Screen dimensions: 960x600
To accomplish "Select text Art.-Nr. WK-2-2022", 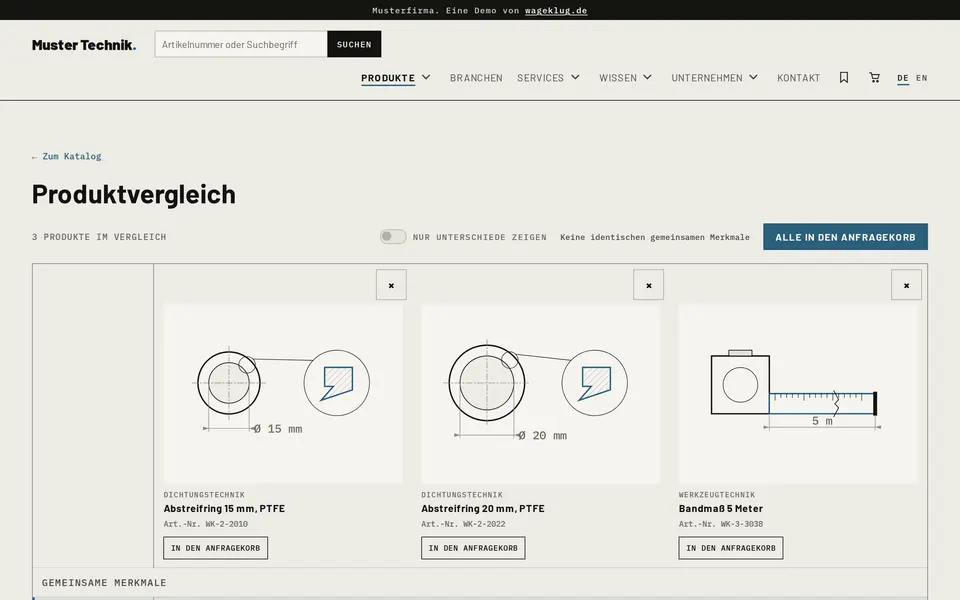I will pyautogui.click(x=463, y=524).
